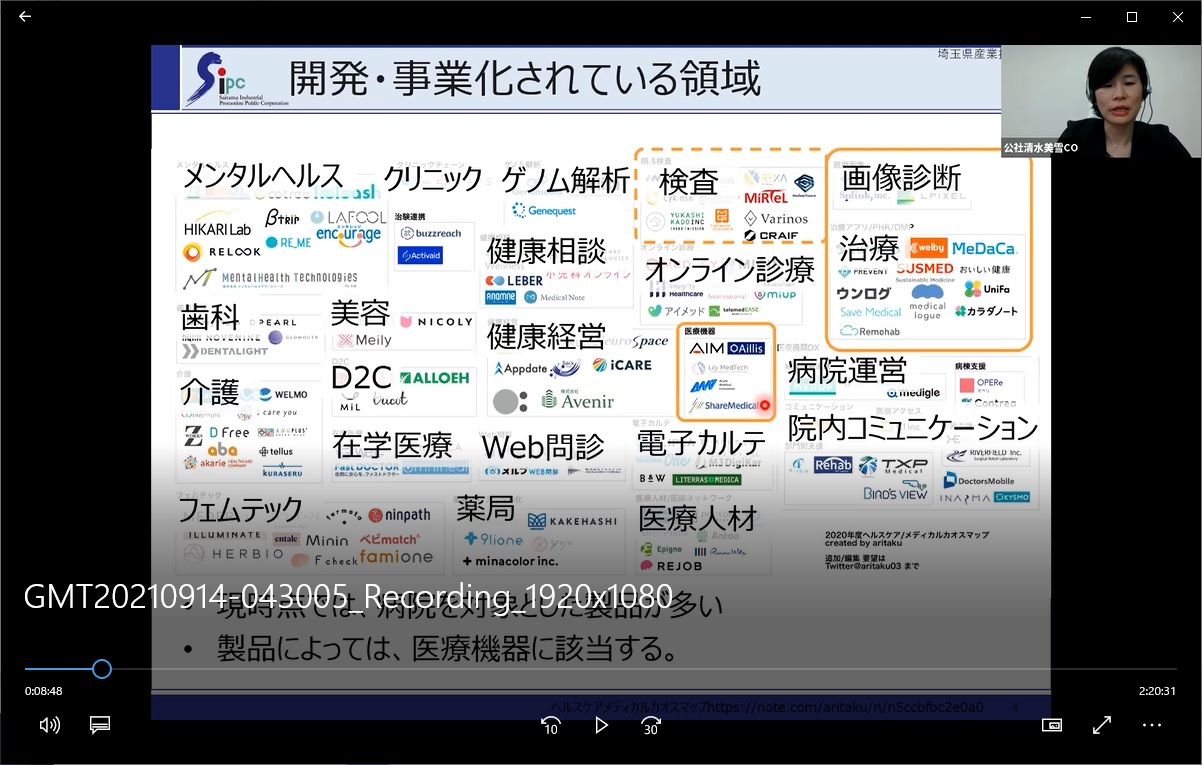Click the 健康経営 heading
Screen dimensions: 1202x765
(x=547, y=335)
